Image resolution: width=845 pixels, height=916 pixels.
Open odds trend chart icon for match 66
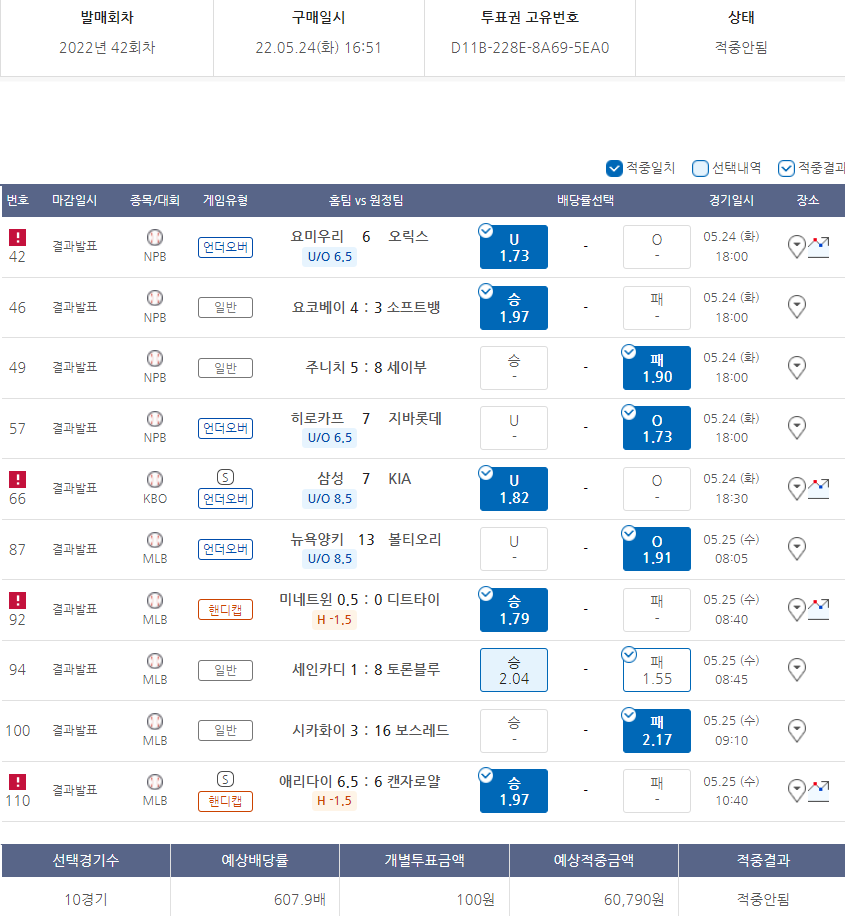[818, 488]
